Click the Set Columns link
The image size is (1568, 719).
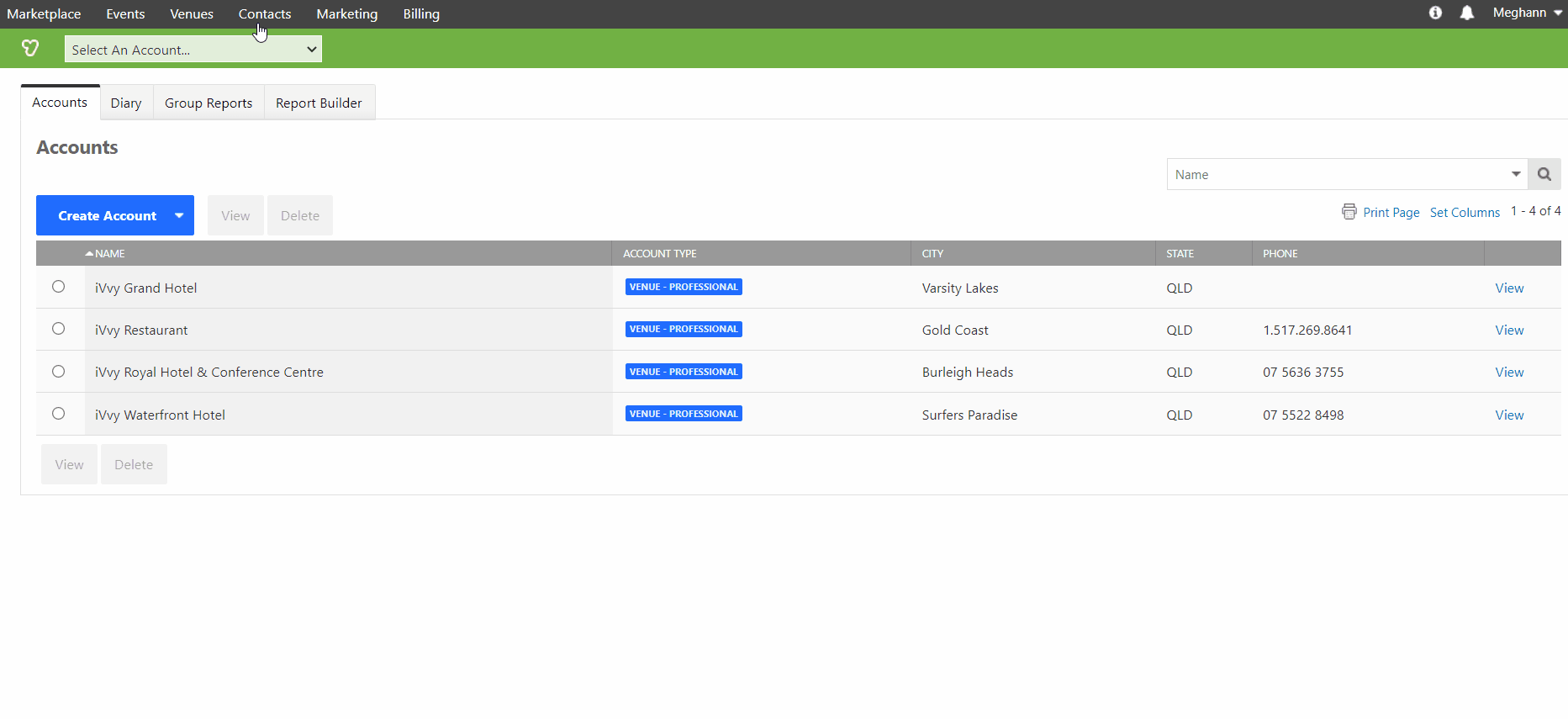1465,213
